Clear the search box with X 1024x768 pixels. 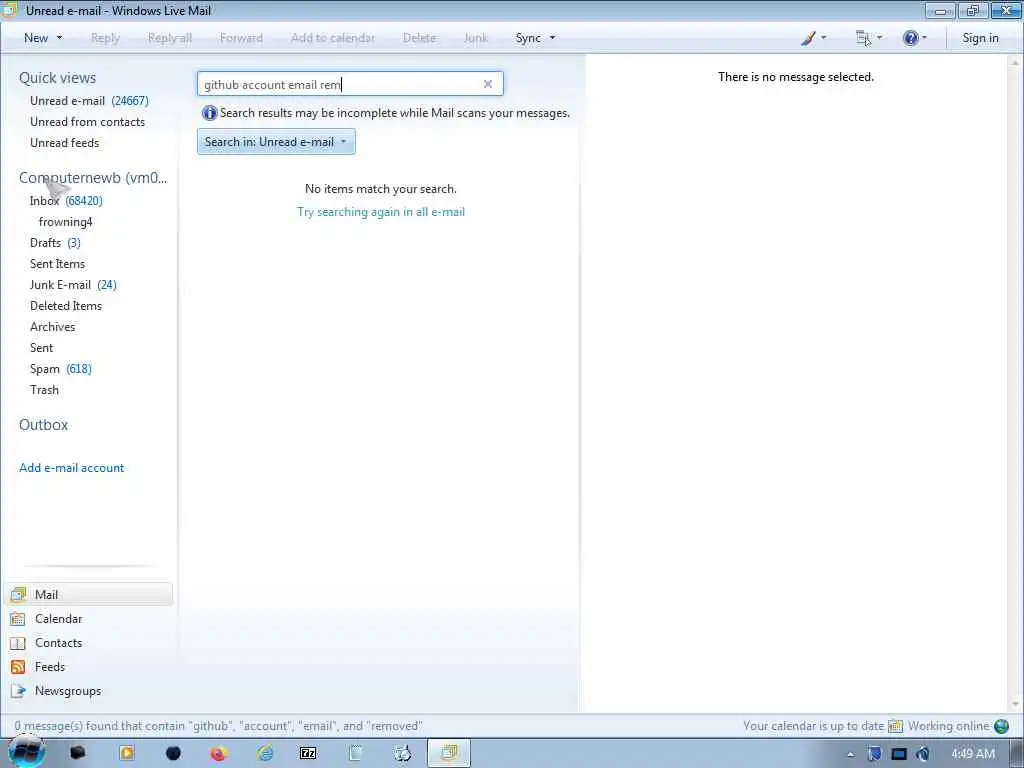click(x=488, y=84)
